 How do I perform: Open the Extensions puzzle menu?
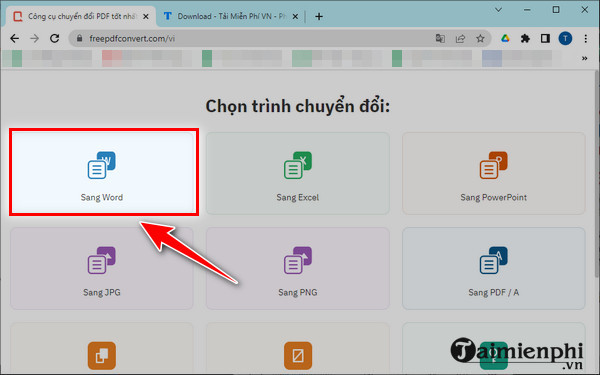click(x=525, y=38)
